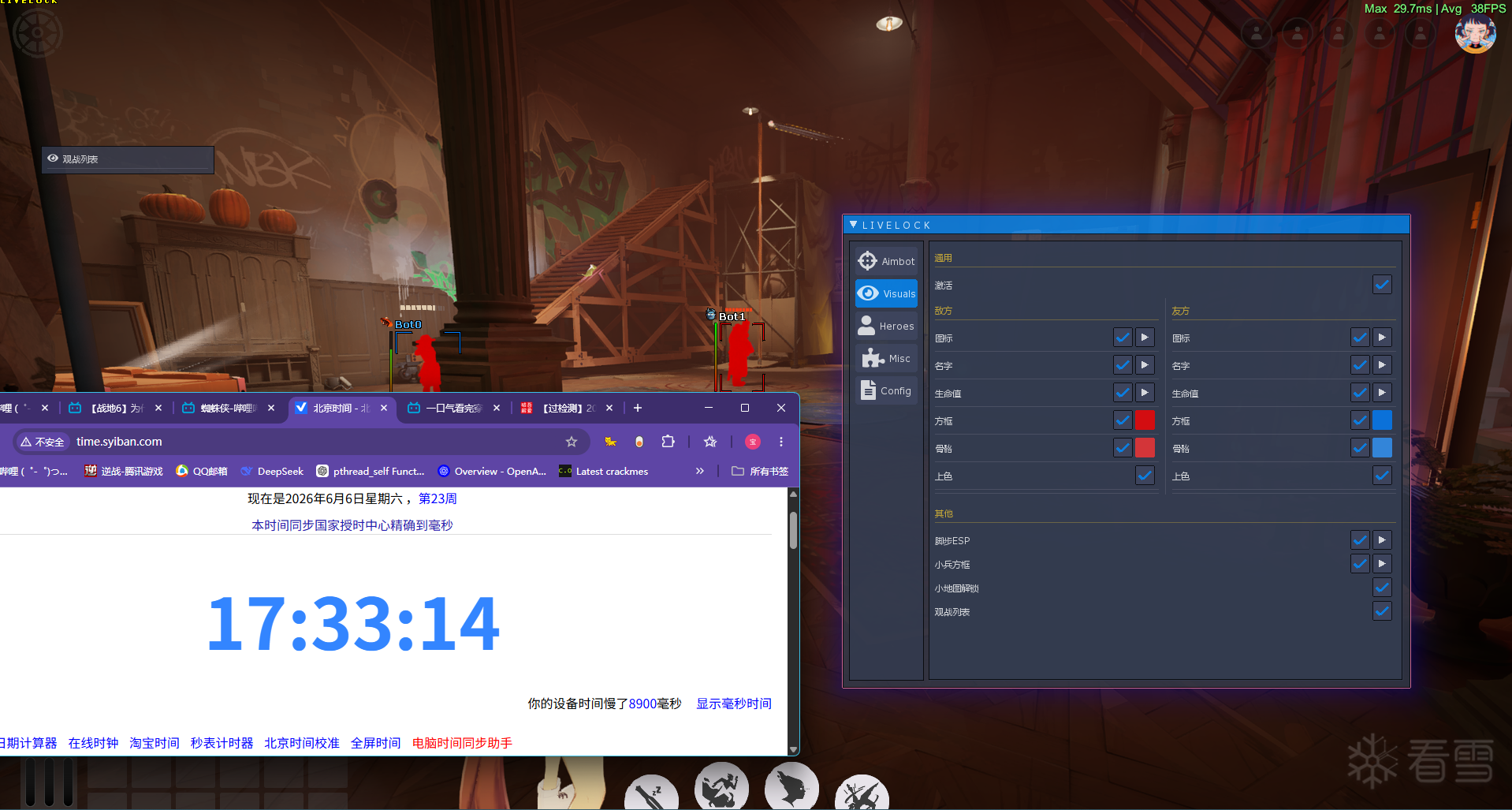This screenshot has height=810, width=1512.
Task: Show more bookmarks with the » chevron
Action: point(699,471)
